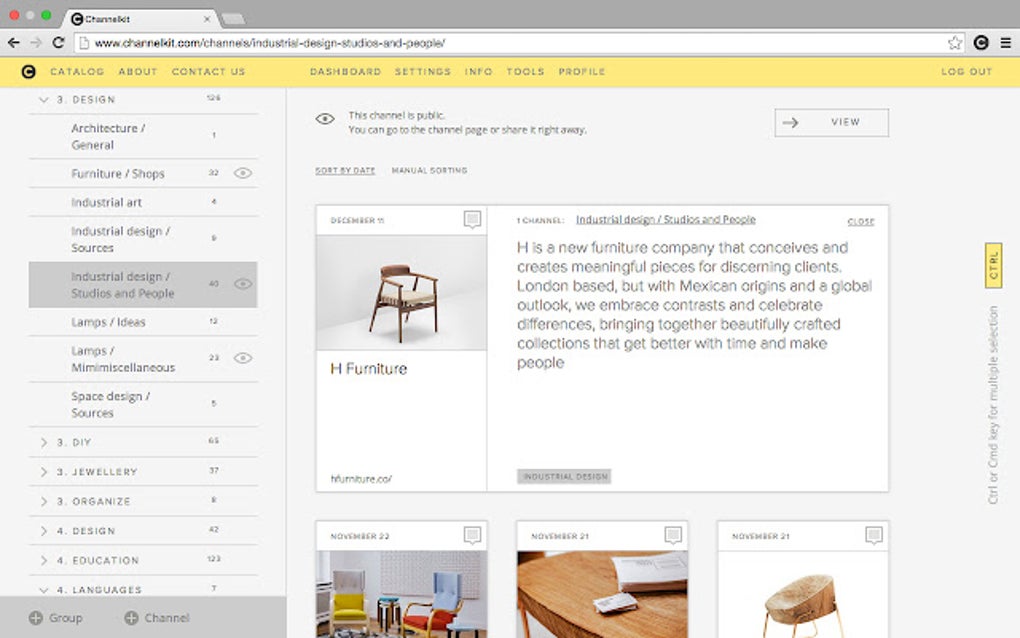Open the CATALOG menu item

[77, 72]
